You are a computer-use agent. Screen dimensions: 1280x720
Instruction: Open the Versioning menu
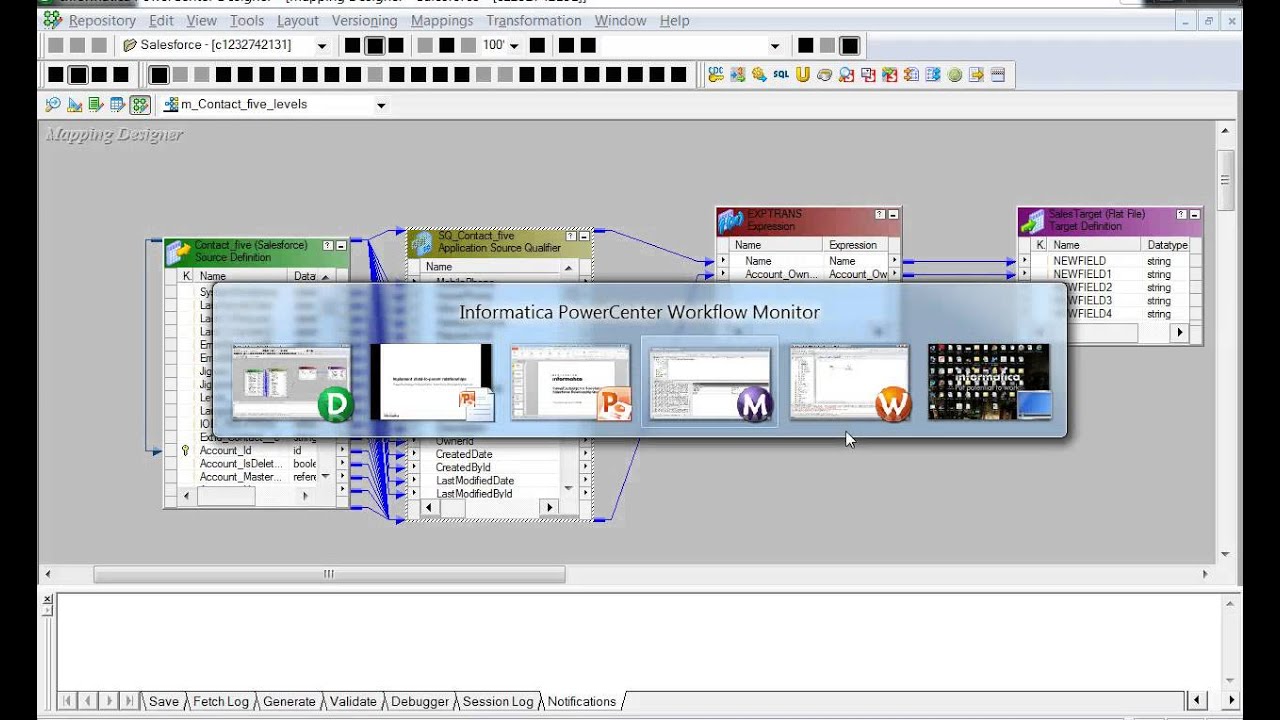point(365,20)
